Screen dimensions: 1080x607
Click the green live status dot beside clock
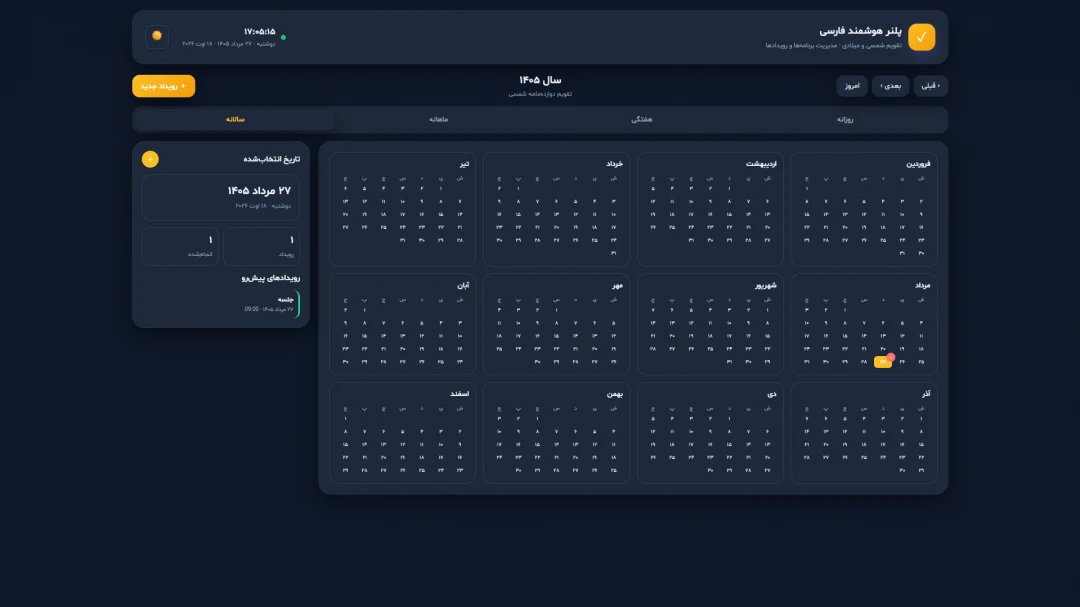(x=283, y=37)
